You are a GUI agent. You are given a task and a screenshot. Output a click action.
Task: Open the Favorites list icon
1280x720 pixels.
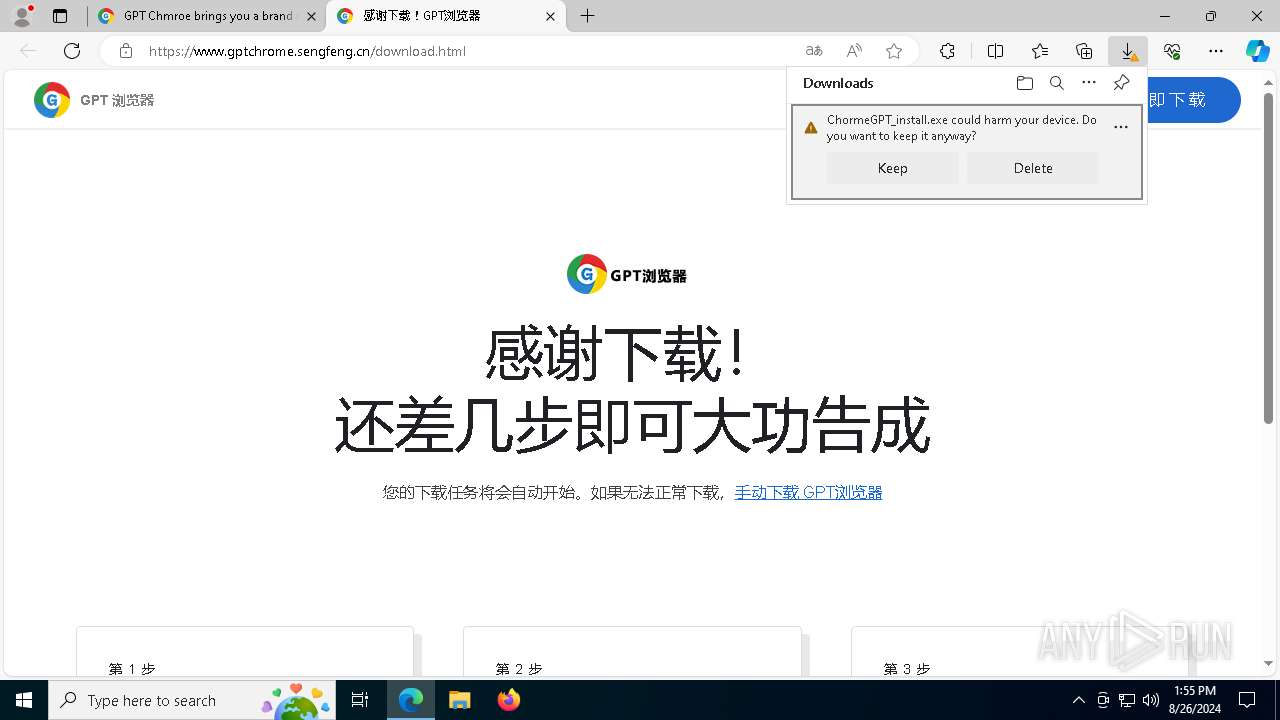coord(1040,51)
